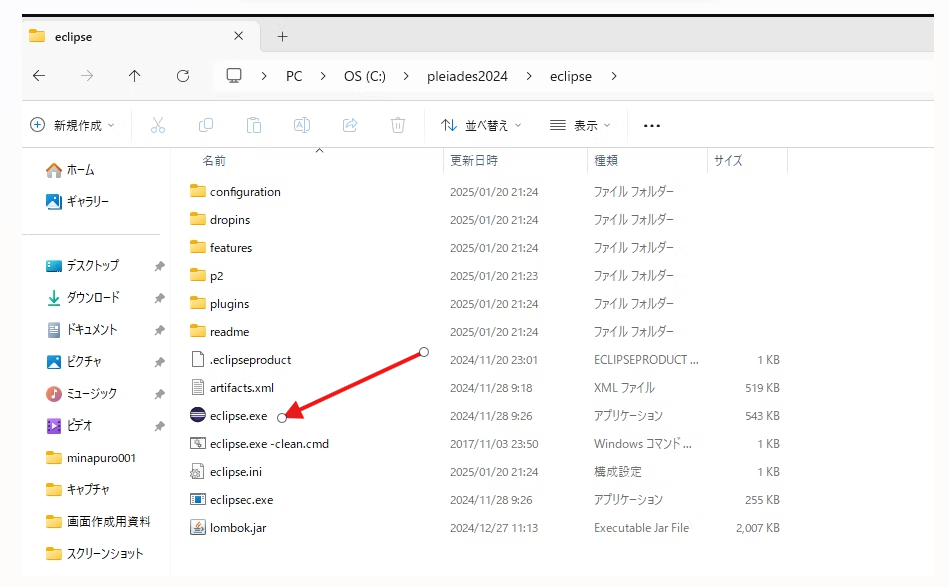Click the Paste clipboard icon

coord(254,125)
